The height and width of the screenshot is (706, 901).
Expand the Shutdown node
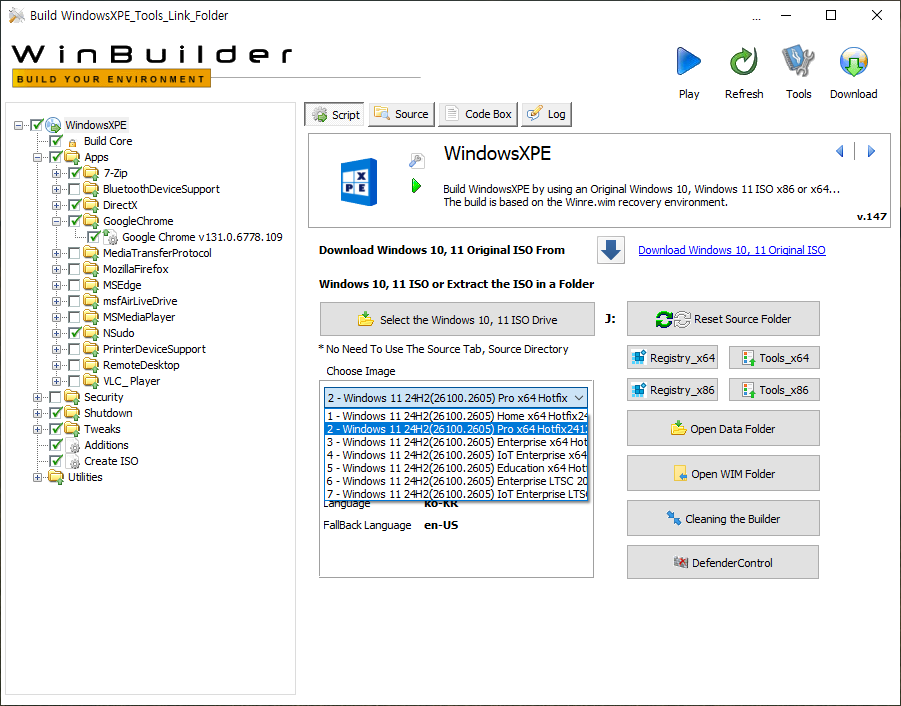click(37, 413)
